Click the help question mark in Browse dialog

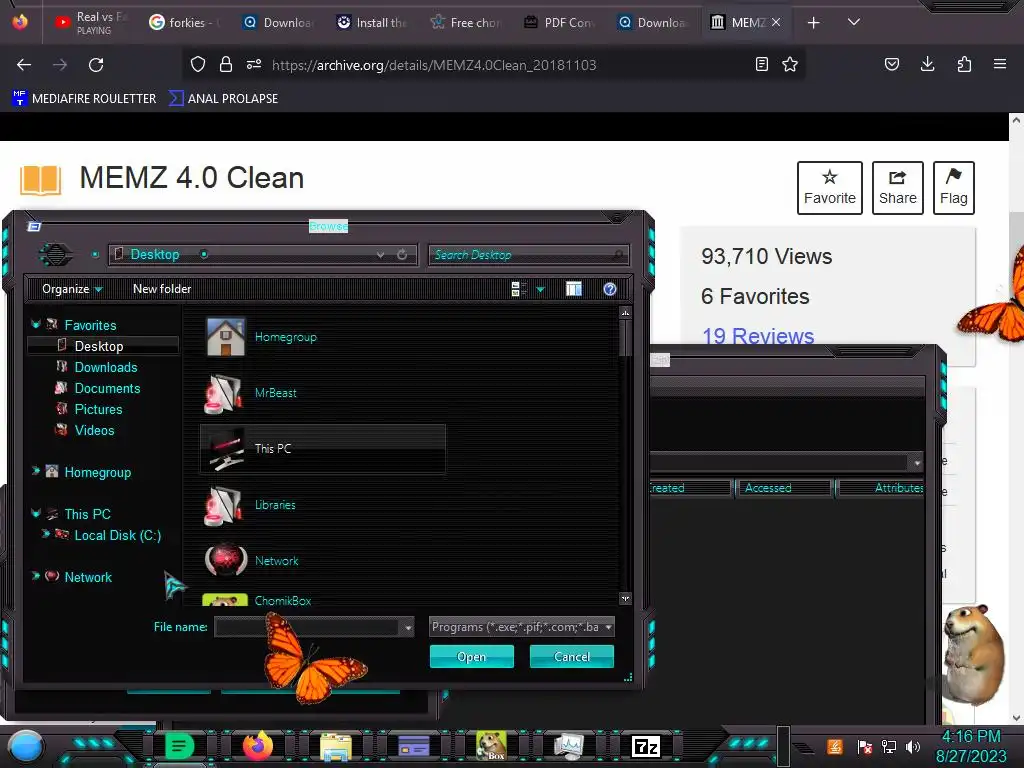610,289
